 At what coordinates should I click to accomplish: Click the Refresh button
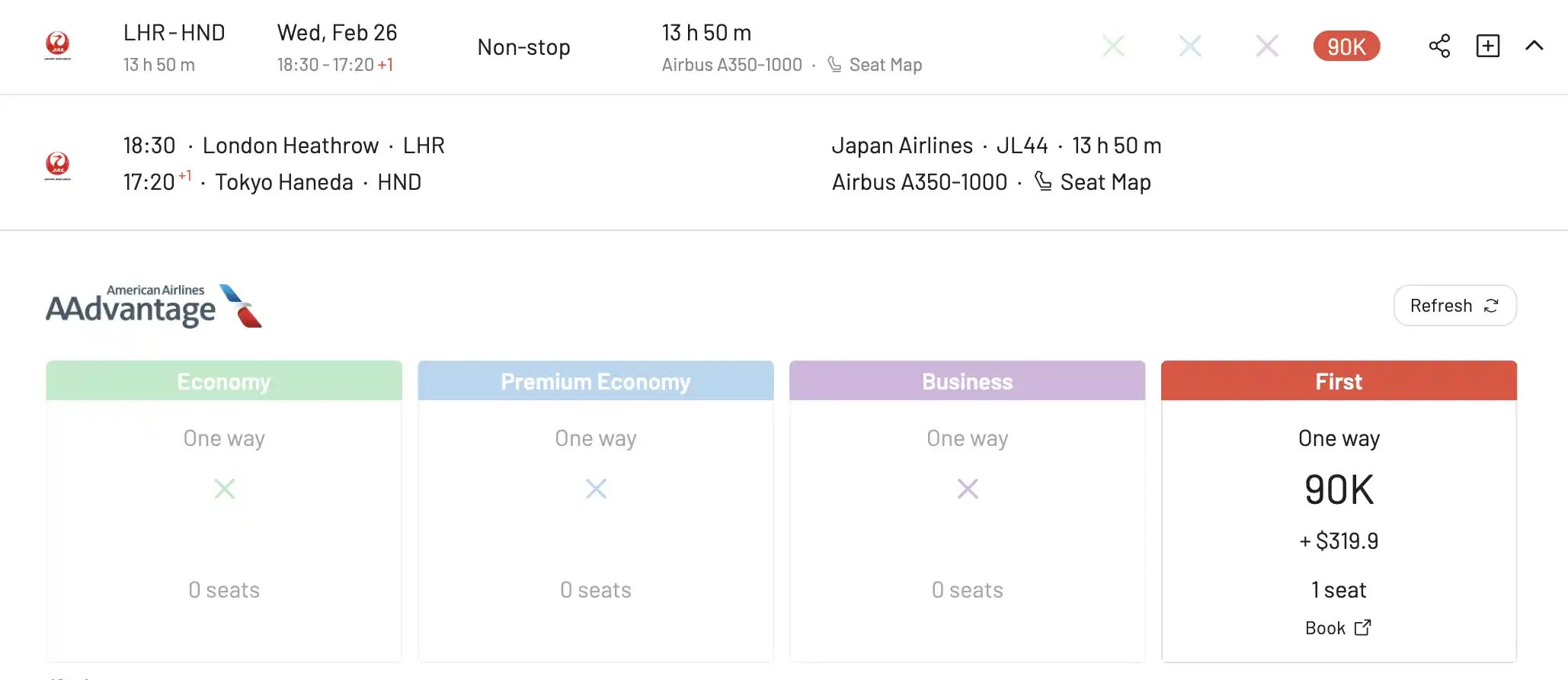pyautogui.click(x=1455, y=306)
